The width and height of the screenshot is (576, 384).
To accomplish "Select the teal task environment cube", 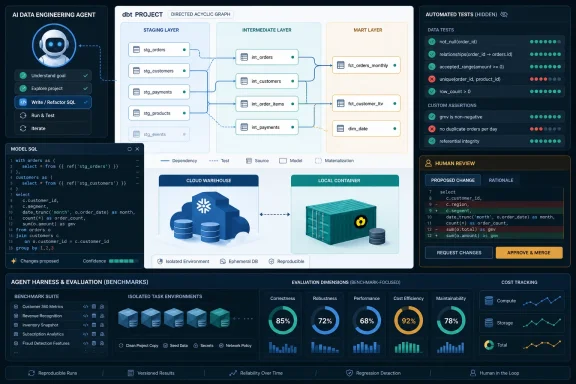I will pos(220,318).
